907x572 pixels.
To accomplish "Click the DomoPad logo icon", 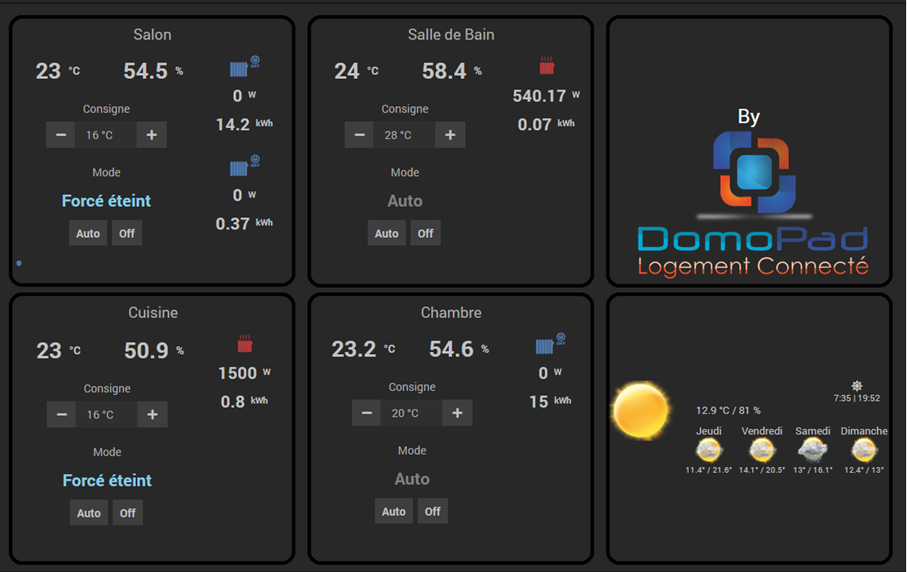I will [x=754, y=172].
